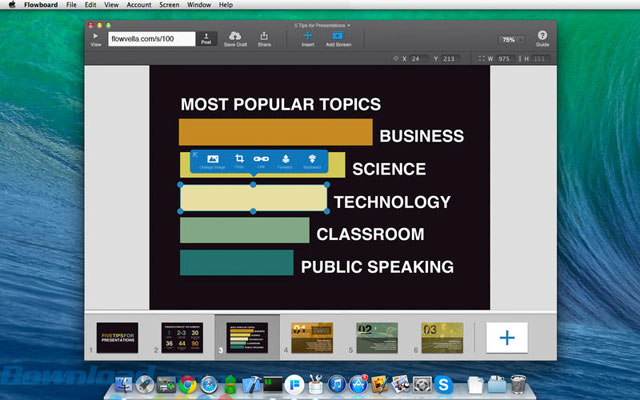Bring element Forward using popup icon

coord(285,159)
